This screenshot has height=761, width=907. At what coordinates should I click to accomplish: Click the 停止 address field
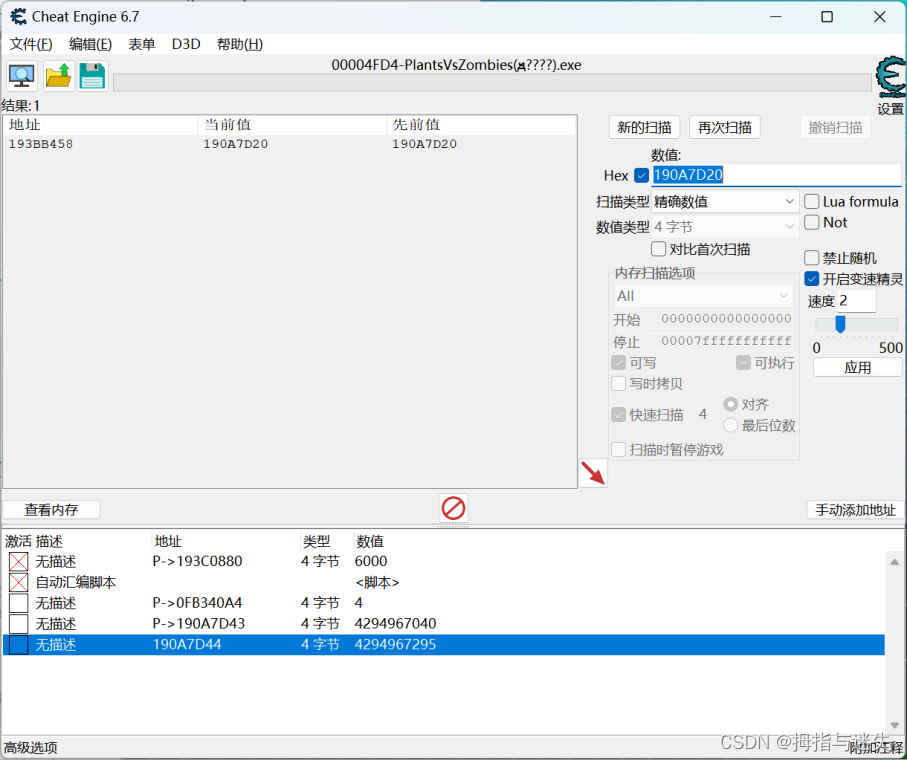click(x=719, y=341)
